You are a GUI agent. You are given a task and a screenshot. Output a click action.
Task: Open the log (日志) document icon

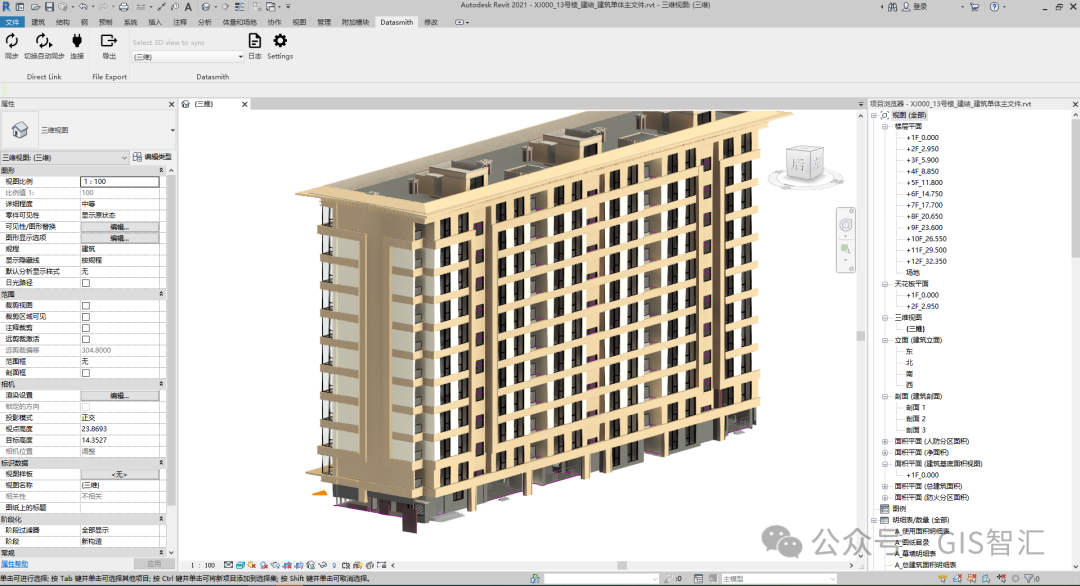[x=255, y=42]
